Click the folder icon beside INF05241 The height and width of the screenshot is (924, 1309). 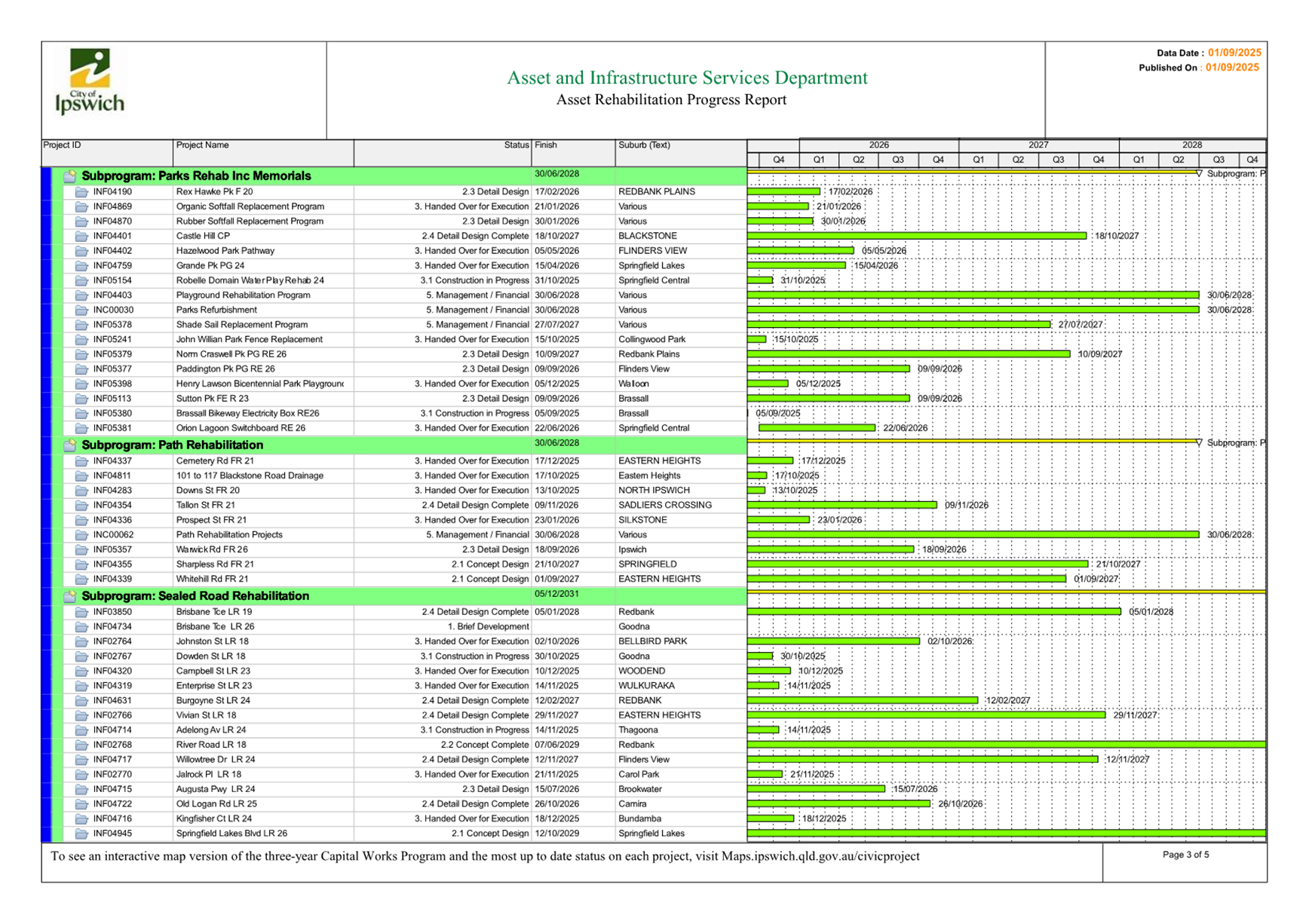coord(81,339)
